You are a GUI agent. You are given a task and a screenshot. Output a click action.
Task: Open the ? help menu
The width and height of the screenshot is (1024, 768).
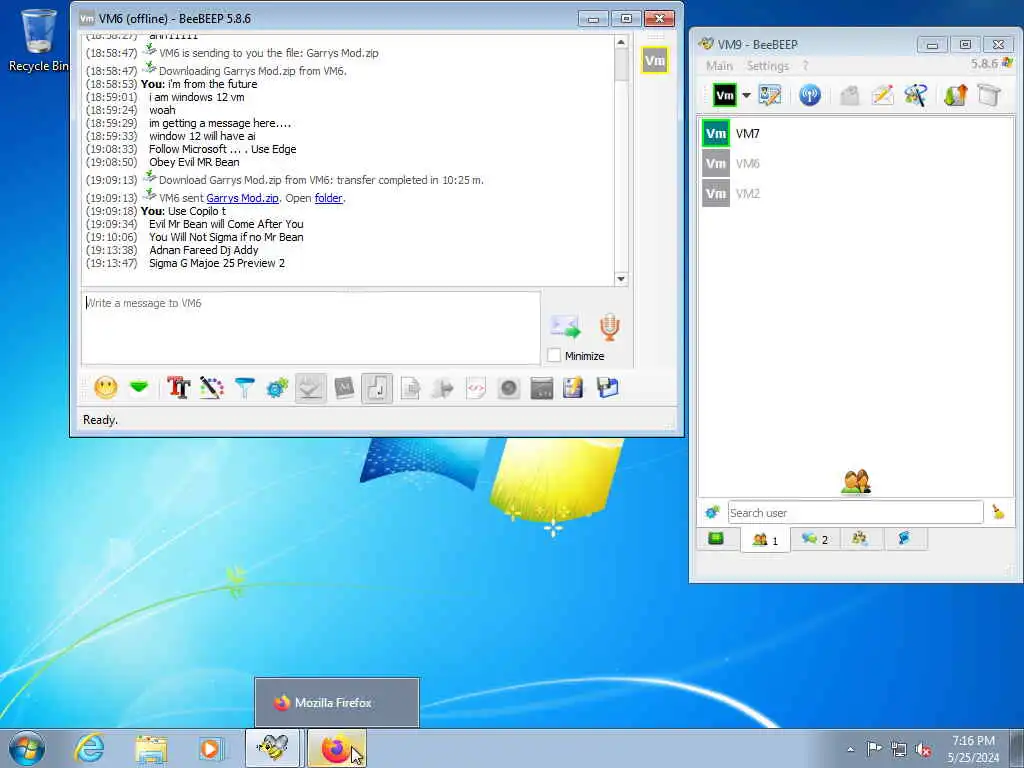805,66
